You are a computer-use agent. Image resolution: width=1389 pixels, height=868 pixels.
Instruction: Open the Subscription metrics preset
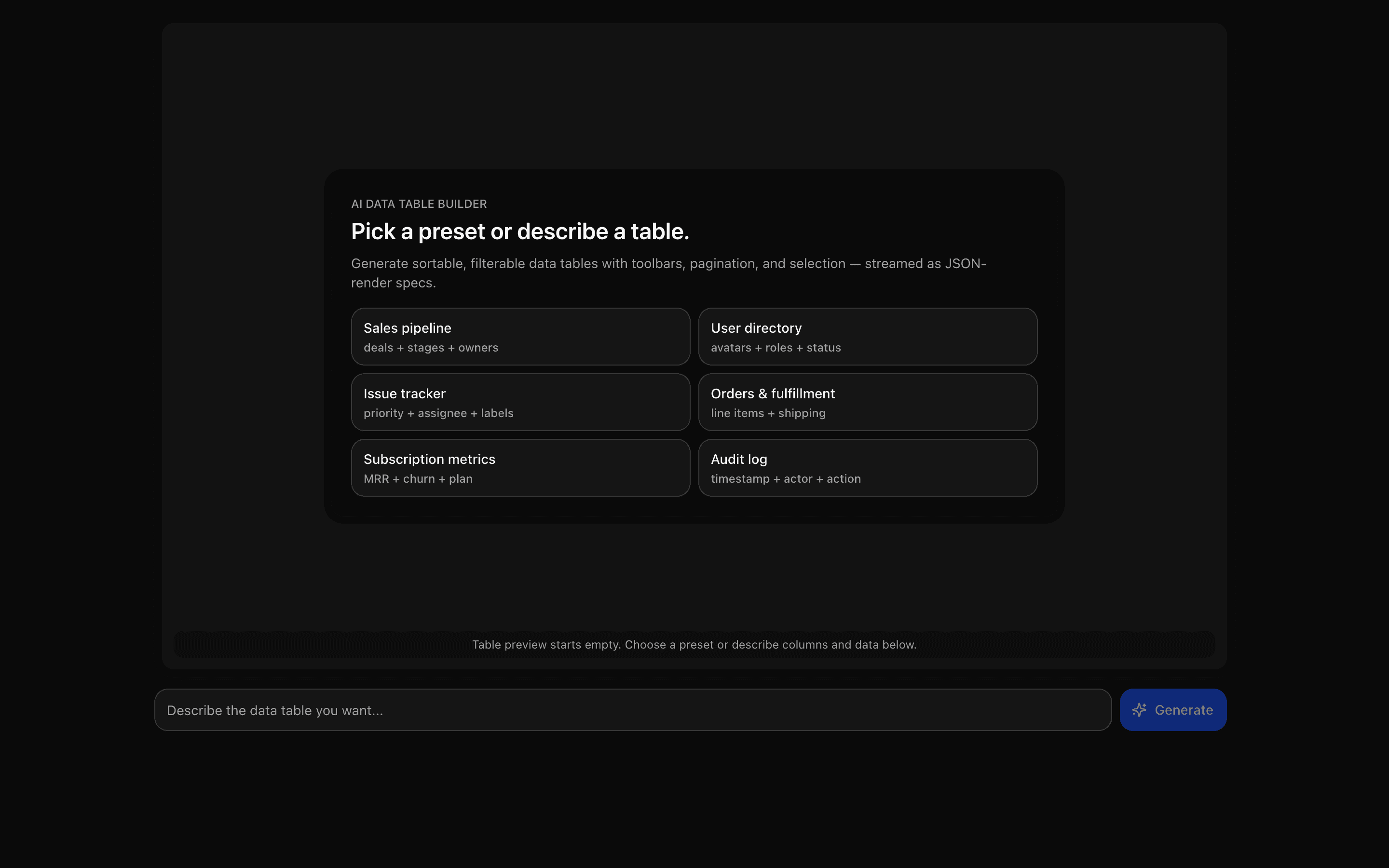520,467
